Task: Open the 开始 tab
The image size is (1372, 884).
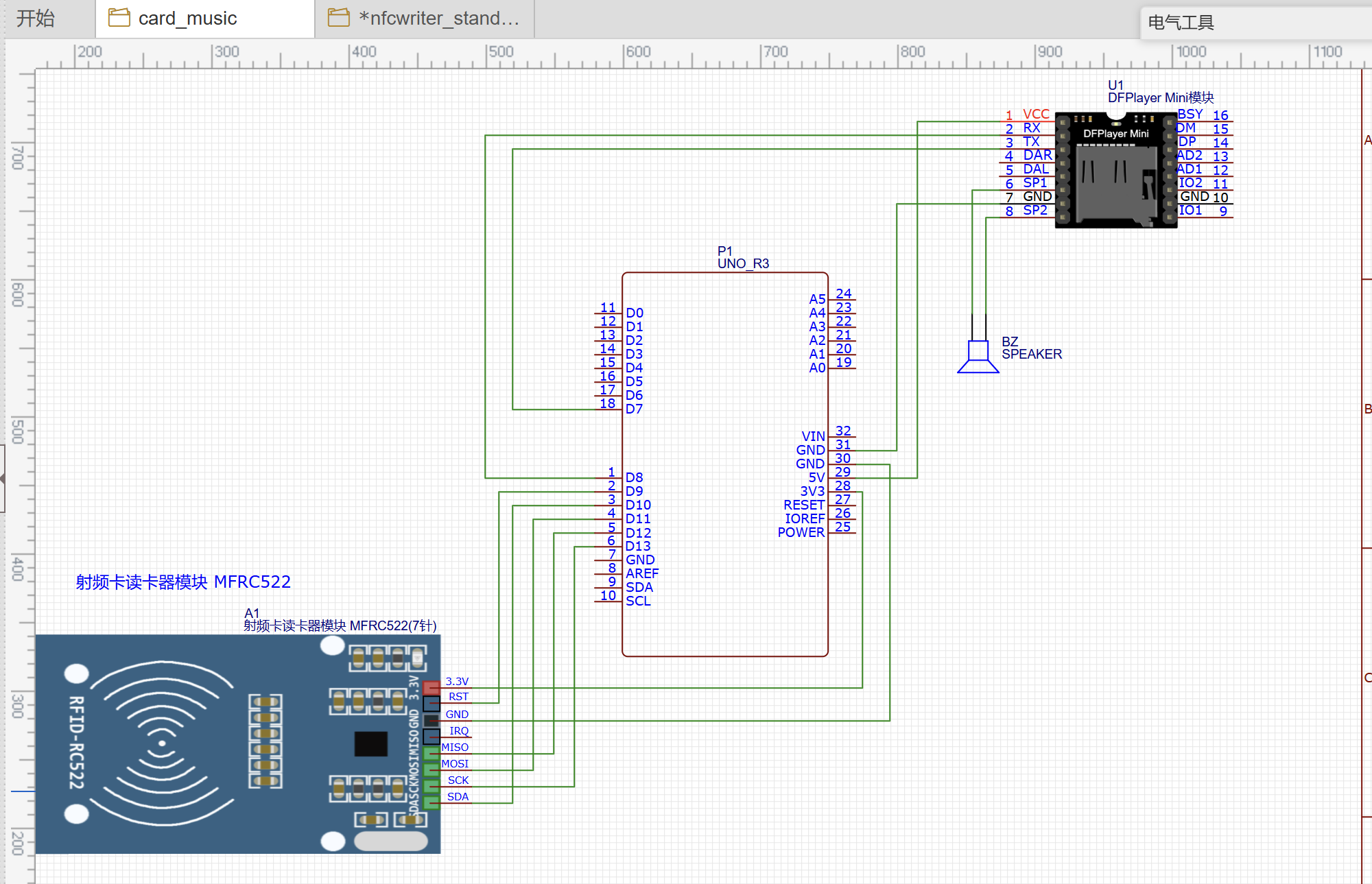Action: point(36,19)
